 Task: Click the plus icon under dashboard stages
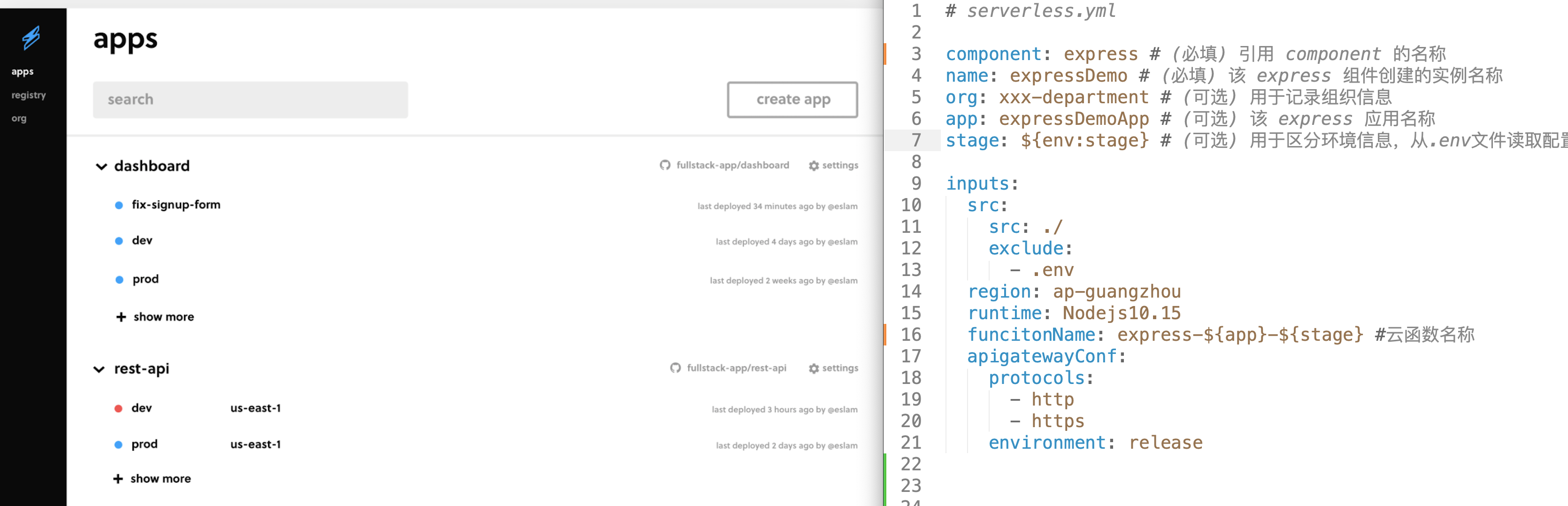[x=121, y=317]
